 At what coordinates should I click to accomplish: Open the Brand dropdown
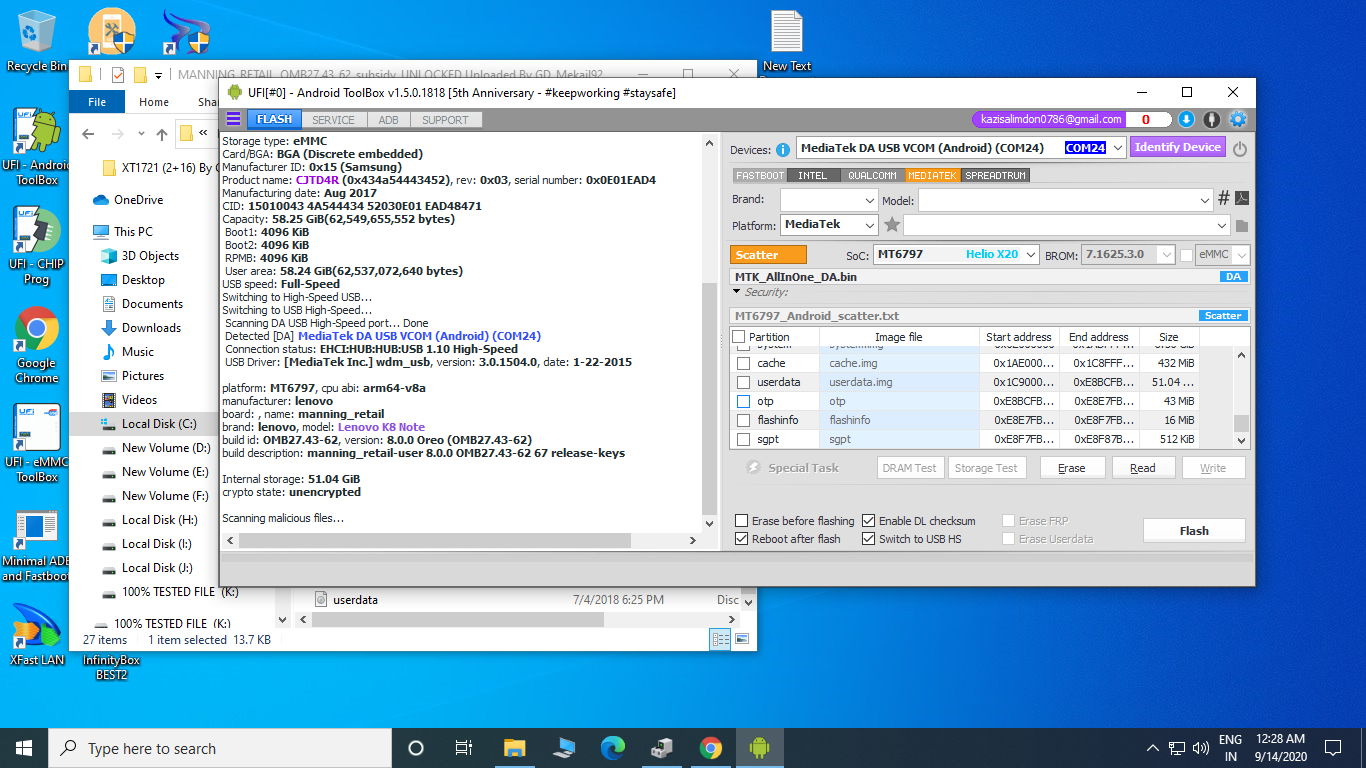(x=869, y=200)
